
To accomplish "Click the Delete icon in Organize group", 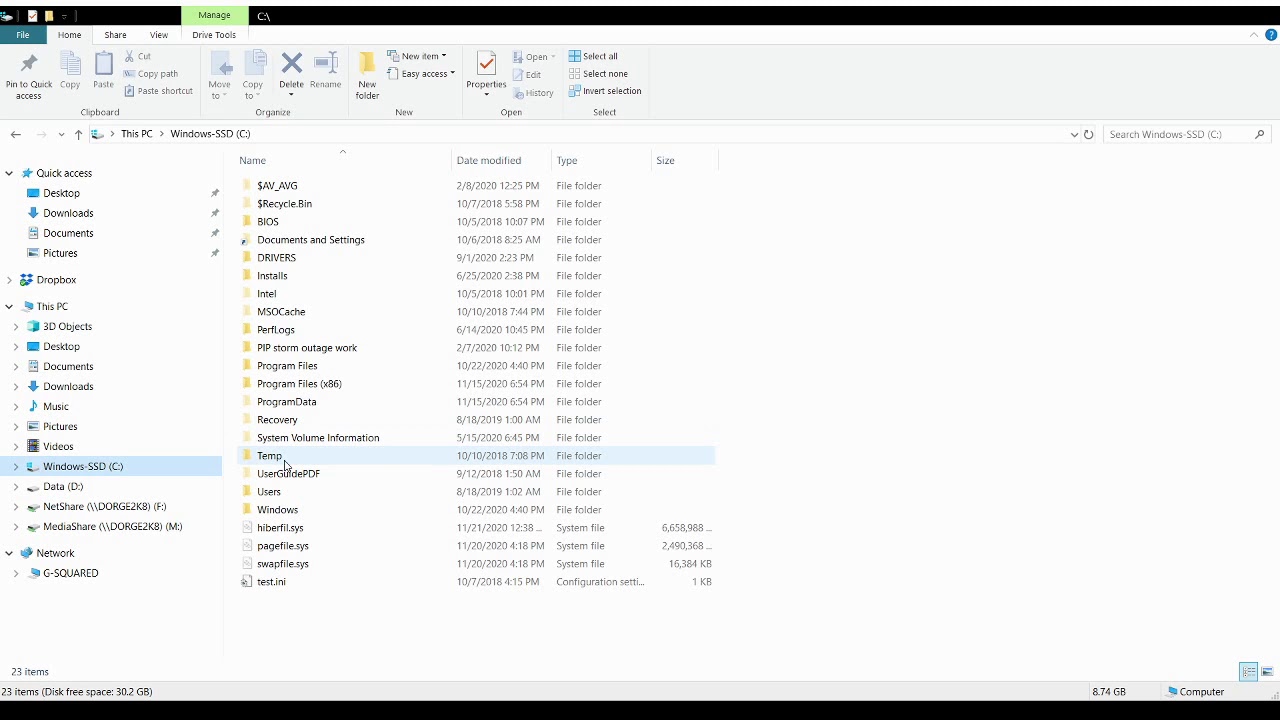I will click(x=292, y=65).
